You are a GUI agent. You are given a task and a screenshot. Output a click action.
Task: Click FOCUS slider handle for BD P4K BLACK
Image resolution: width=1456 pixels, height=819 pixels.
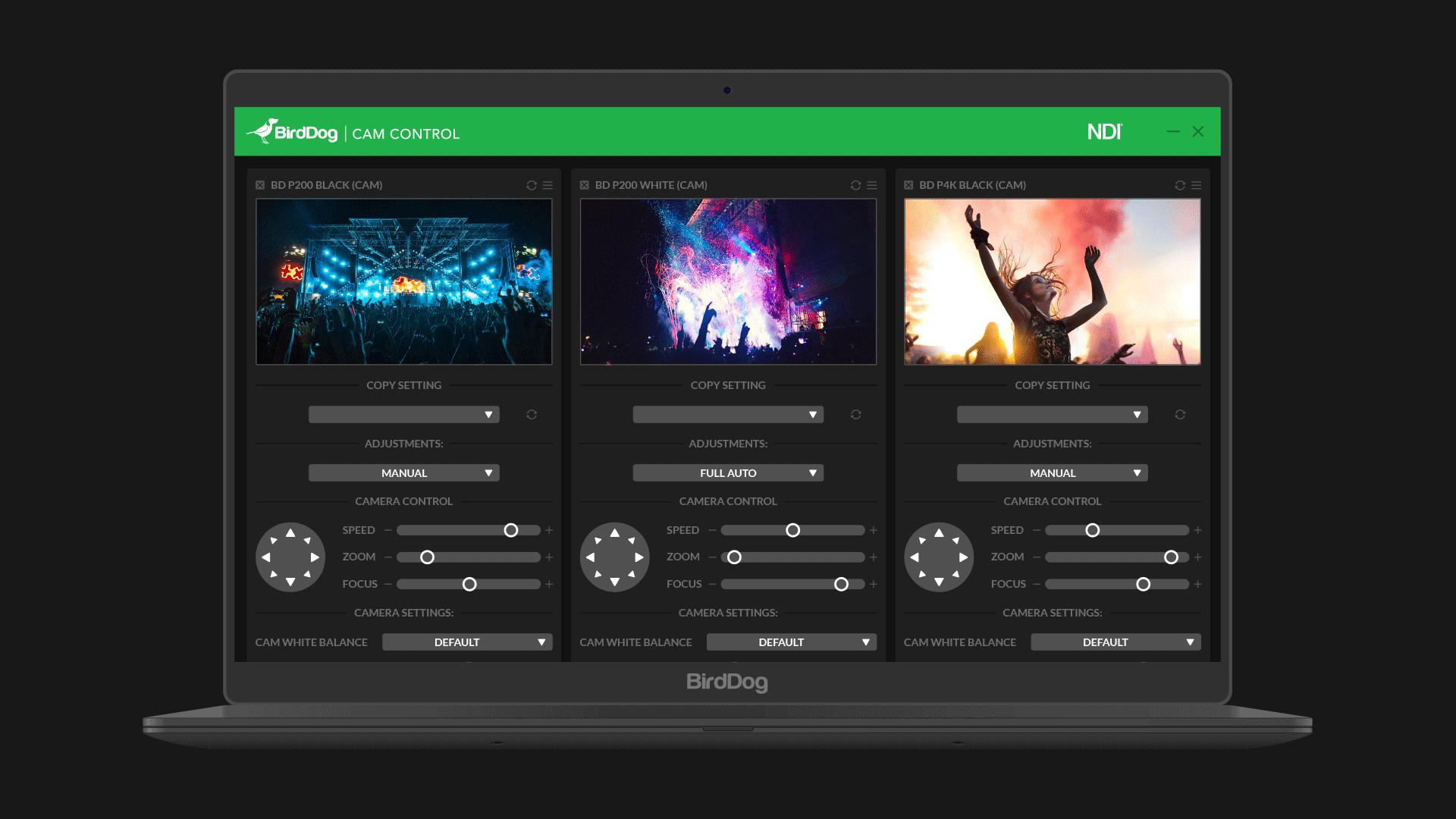coord(1143,584)
